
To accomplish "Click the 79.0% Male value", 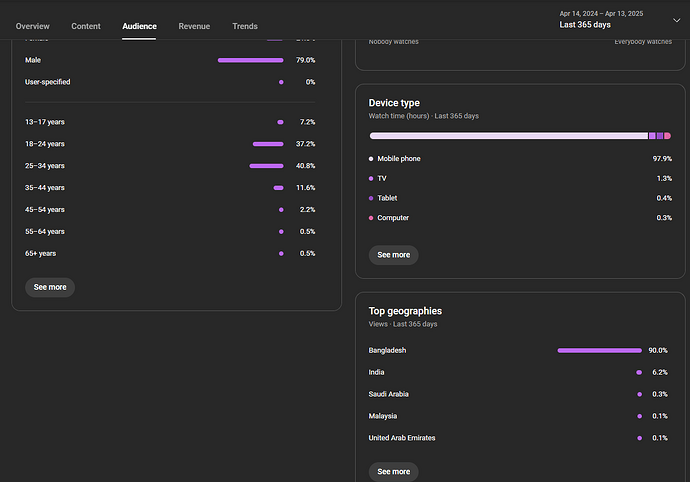I will pyautogui.click(x=305, y=60).
